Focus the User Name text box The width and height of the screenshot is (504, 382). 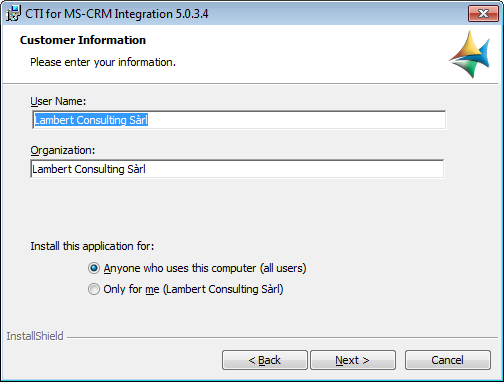coord(239,120)
